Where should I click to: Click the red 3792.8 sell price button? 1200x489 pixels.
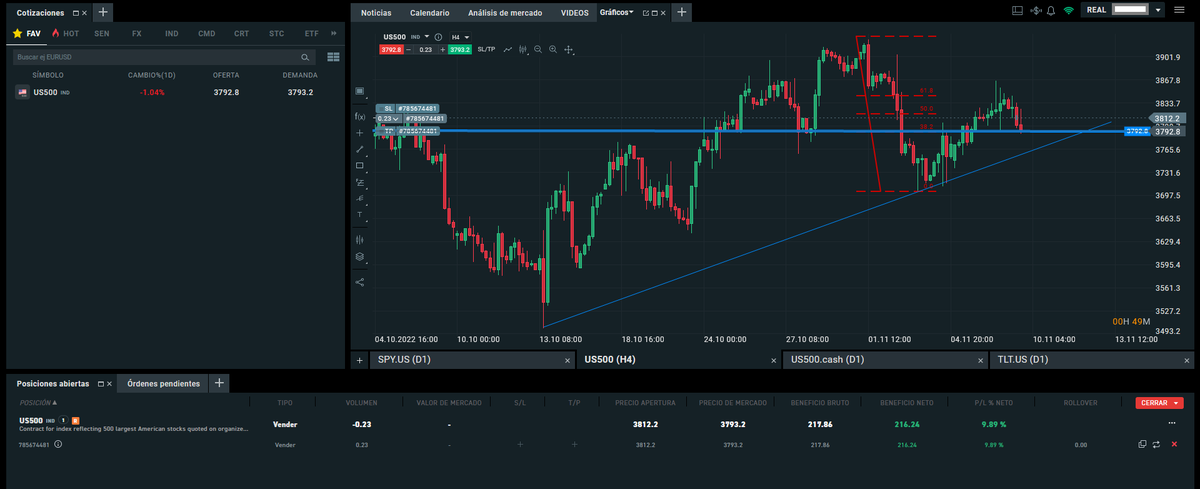click(x=391, y=49)
